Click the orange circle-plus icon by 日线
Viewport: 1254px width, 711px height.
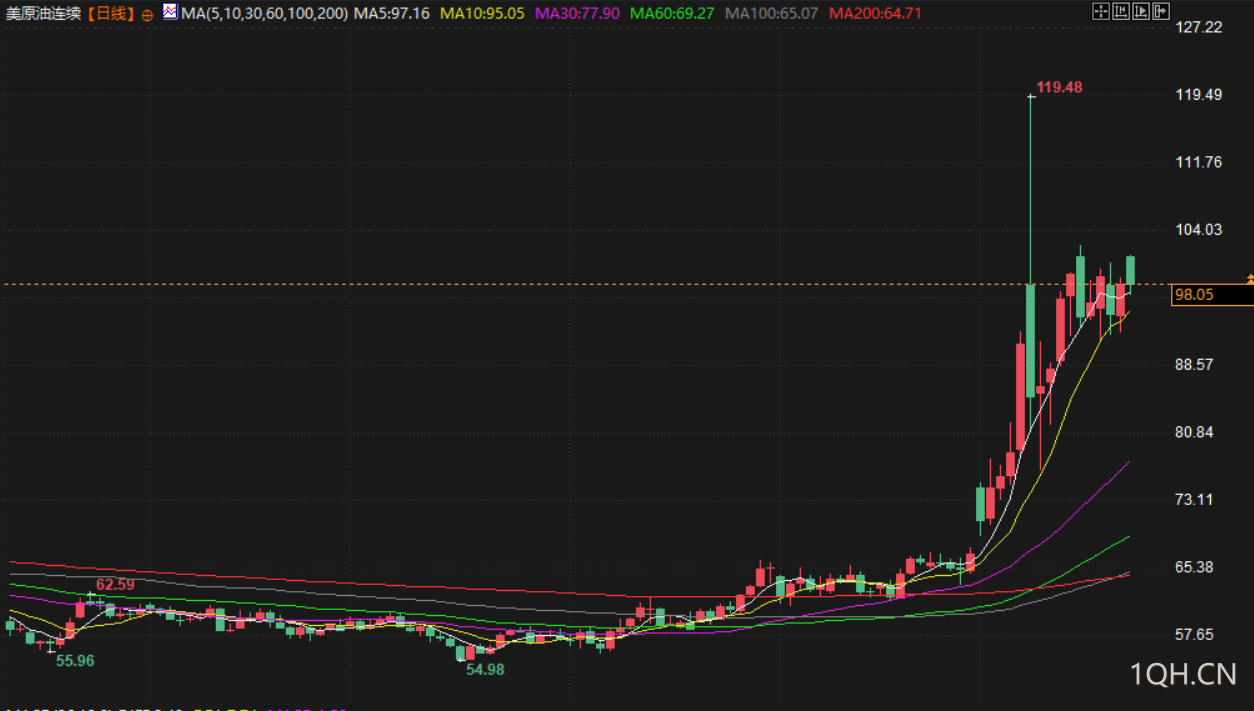pos(148,15)
